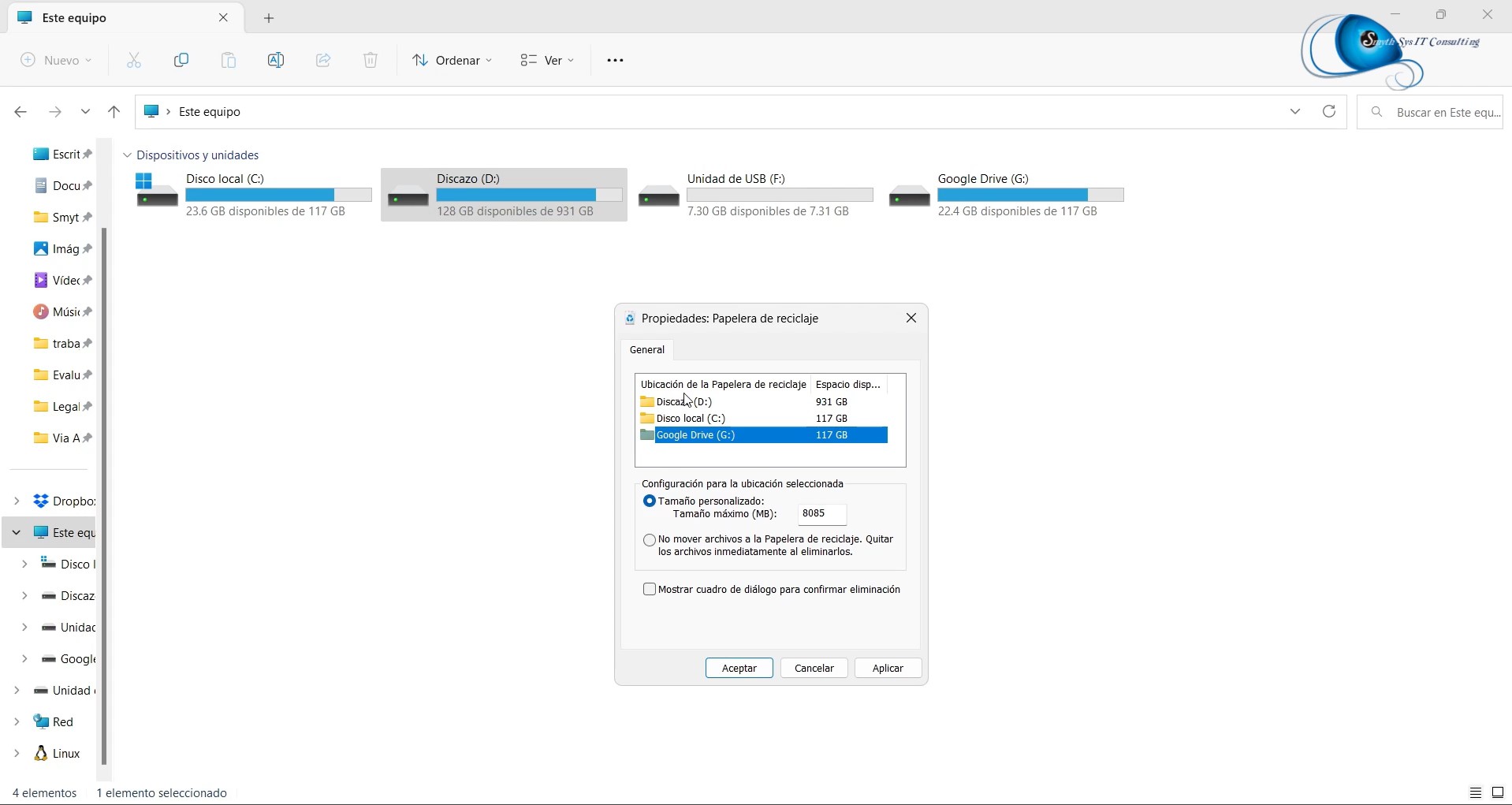Click the Copy icon in toolbar
This screenshot has height=805, width=1512.
tap(181, 61)
